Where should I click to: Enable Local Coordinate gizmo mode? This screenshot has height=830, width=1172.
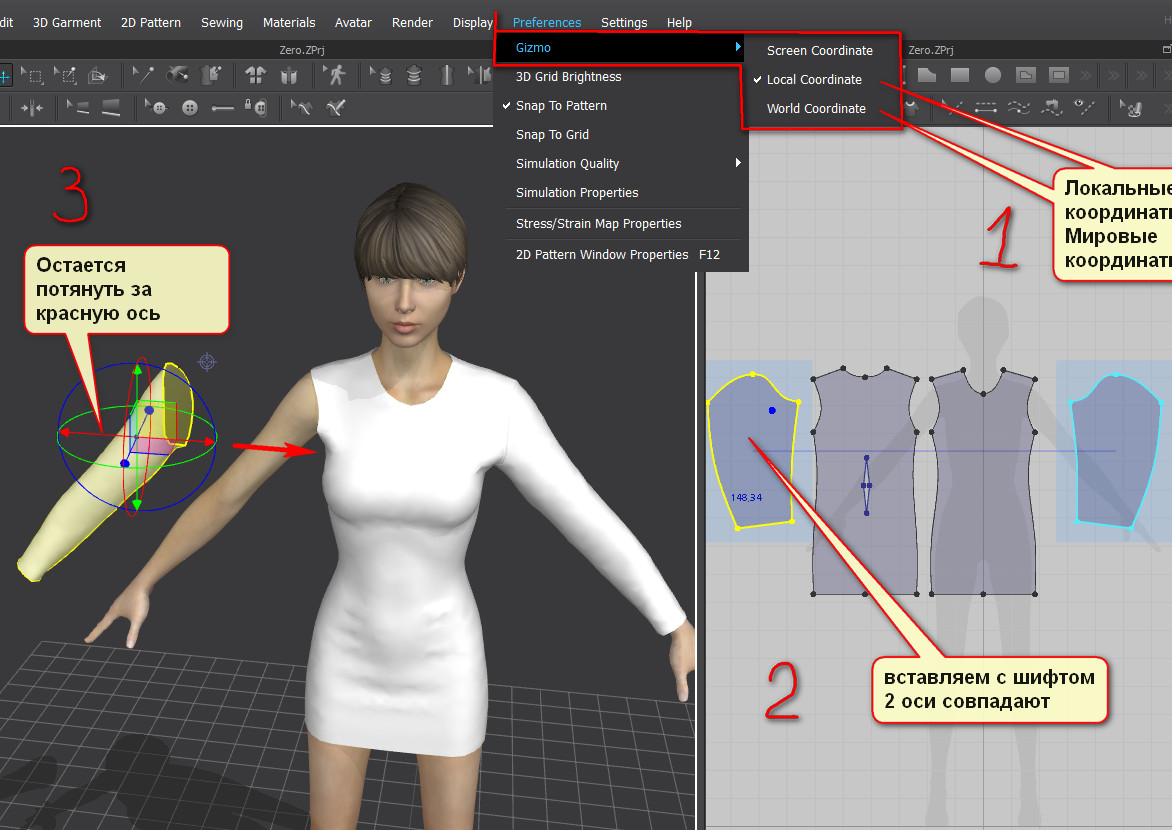point(813,80)
